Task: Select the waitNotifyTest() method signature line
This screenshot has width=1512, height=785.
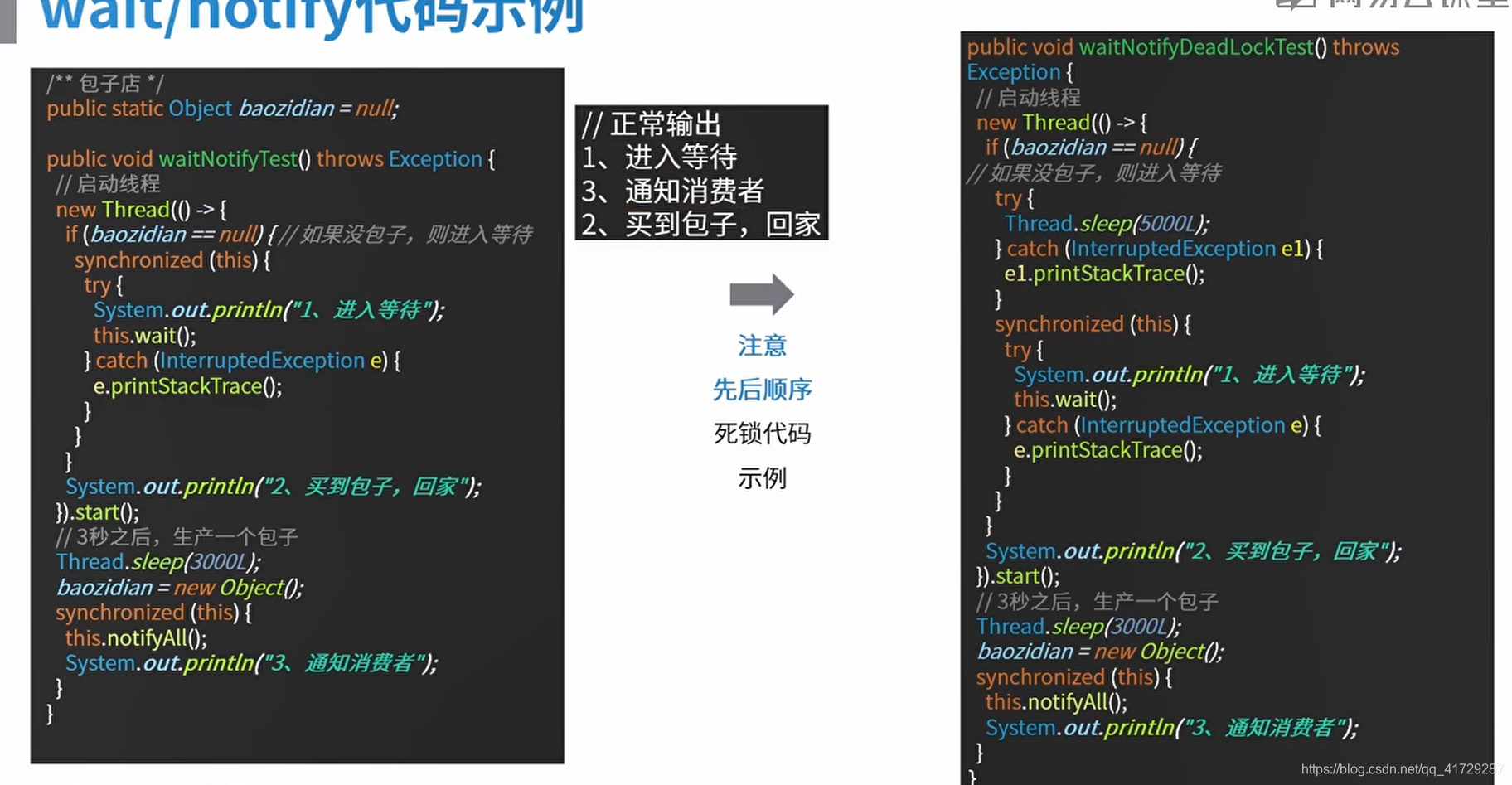Action: (270, 159)
